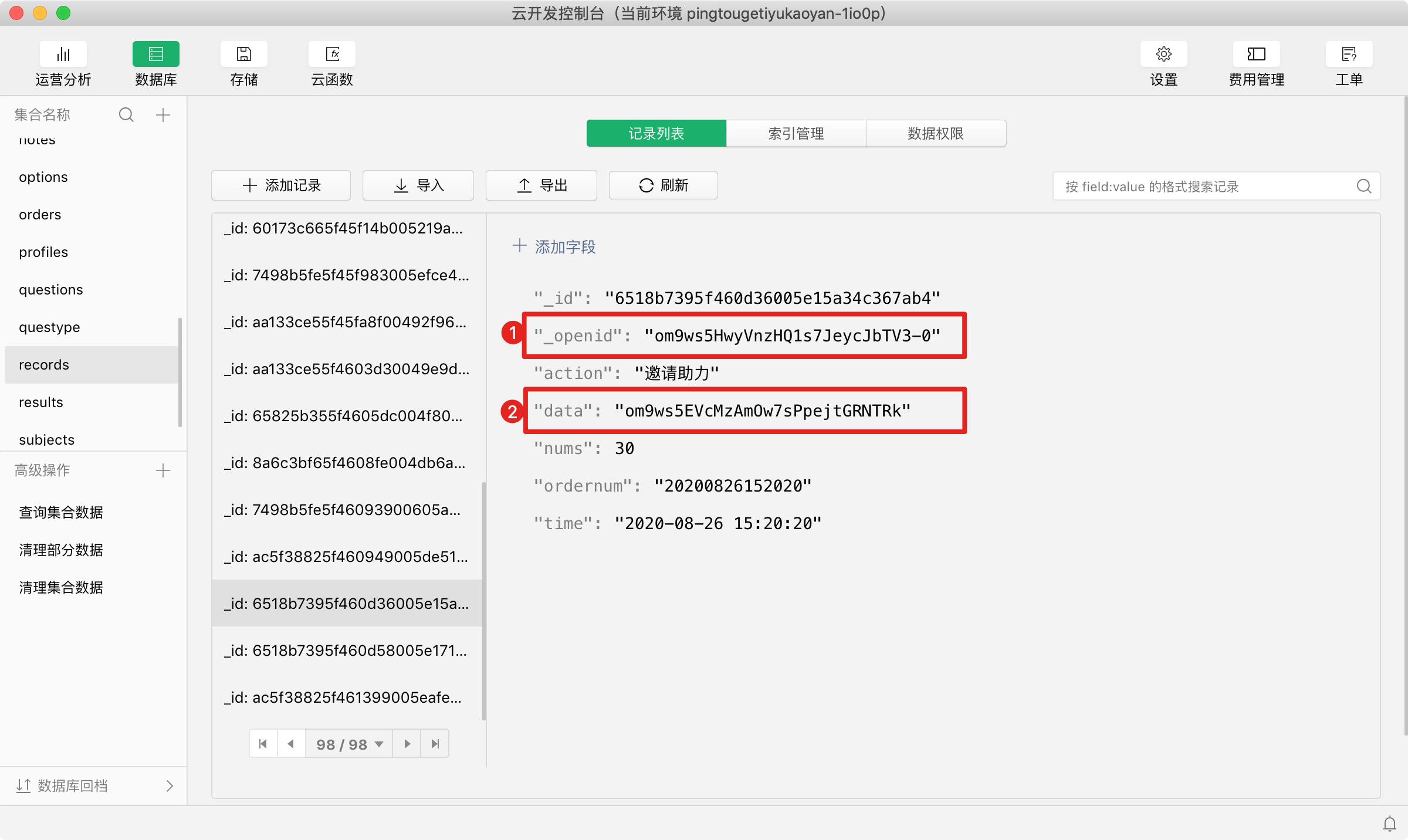Click the collection name search magnifier
The image size is (1408, 840).
[126, 115]
